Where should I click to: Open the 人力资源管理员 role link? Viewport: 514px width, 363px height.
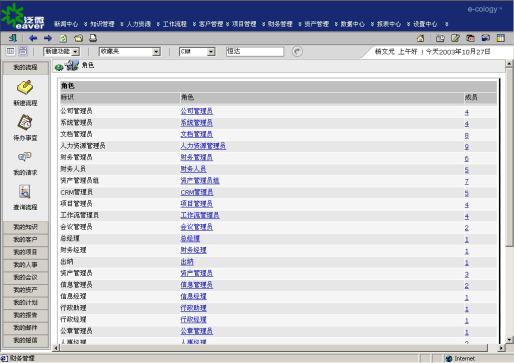(x=203, y=146)
